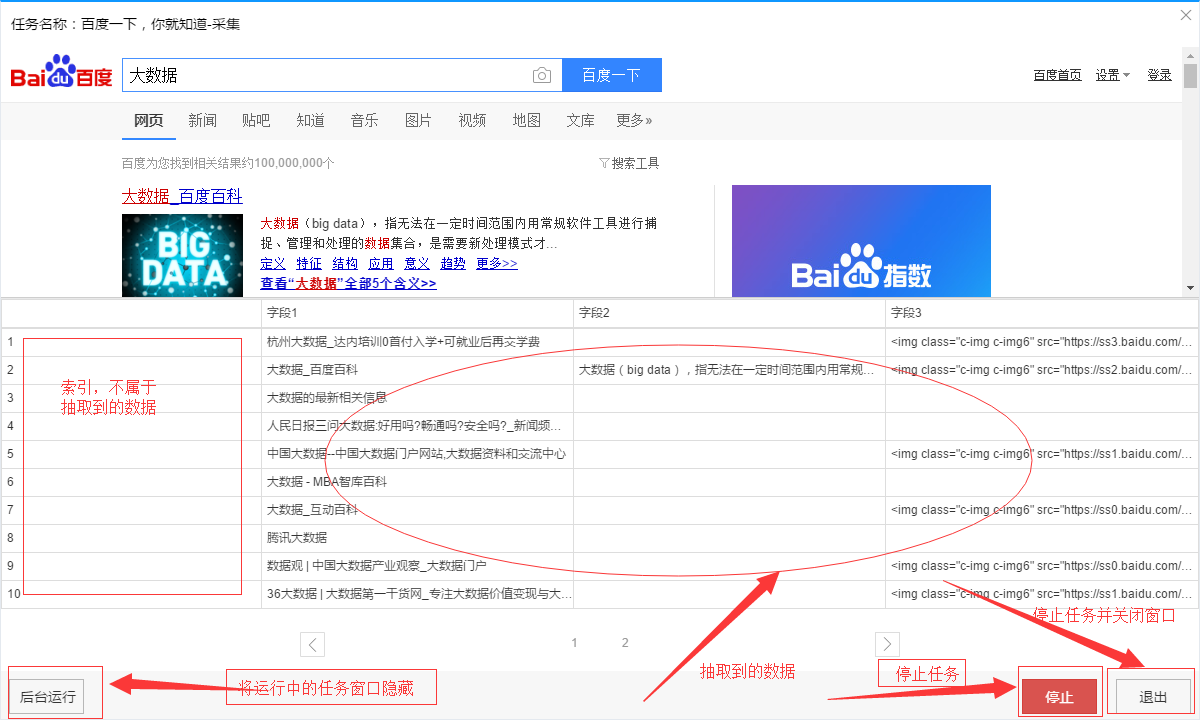Open 更多>> links in encyclopedia result
The image size is (1200, 720).
pos(496,263)
